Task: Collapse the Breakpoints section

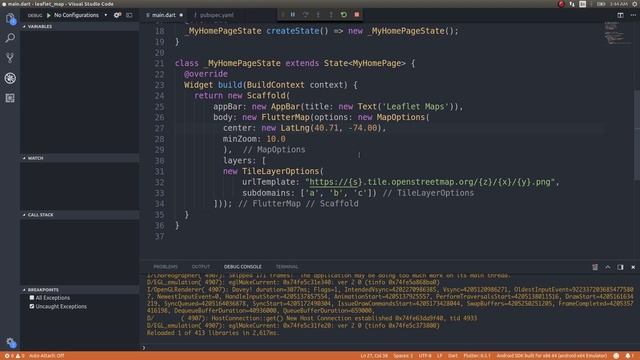Action: click(x=80, y=290)
